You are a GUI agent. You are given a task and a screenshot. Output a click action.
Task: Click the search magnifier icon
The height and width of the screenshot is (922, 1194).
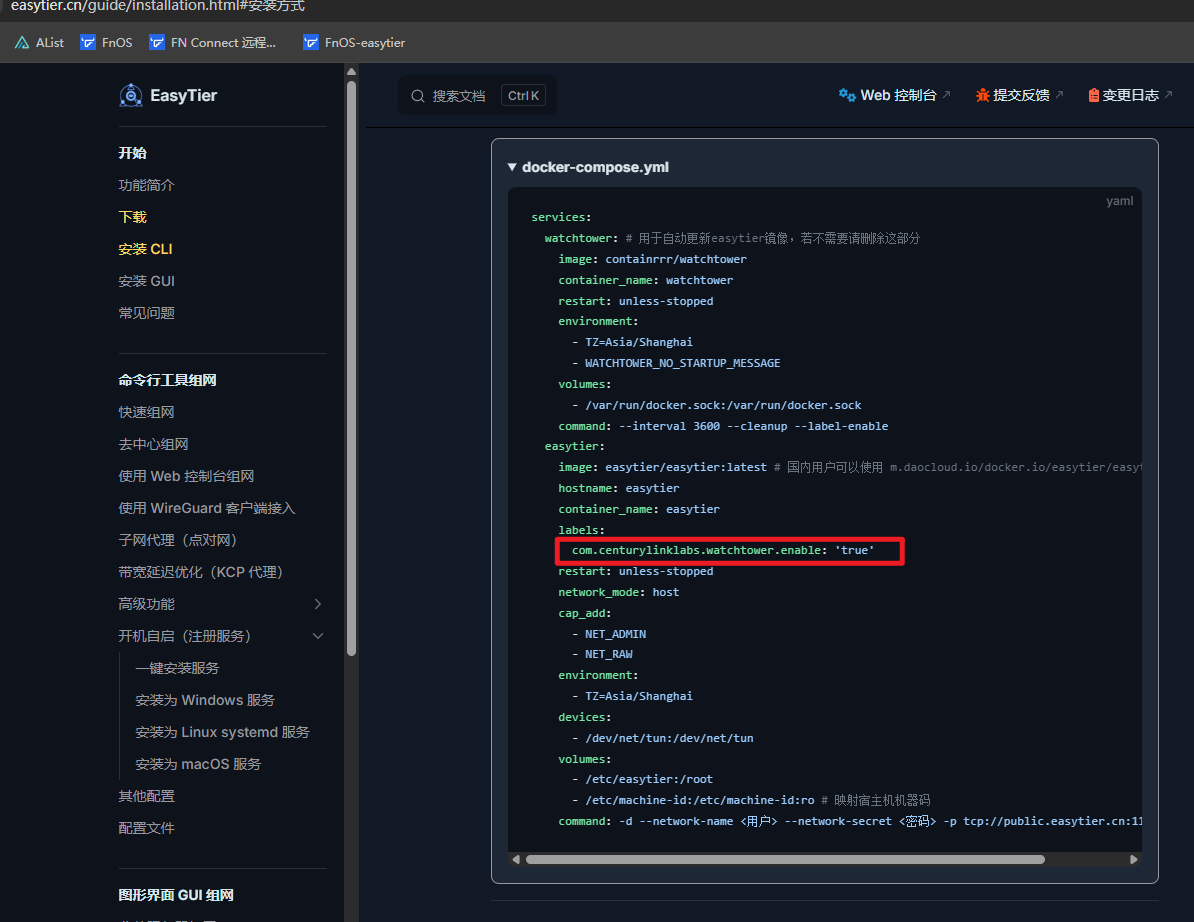[x=417, y=96]
